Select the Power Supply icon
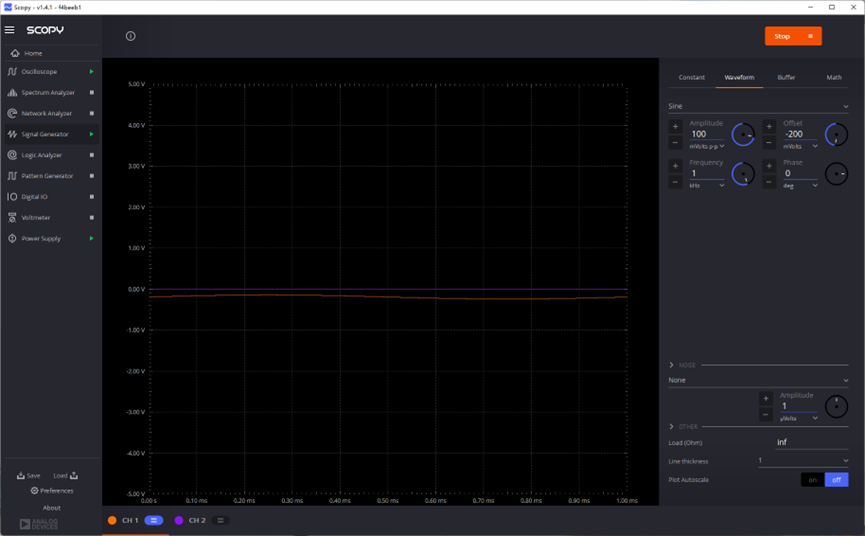This screenshot has height=536, width=865. [x=12, y=238]
